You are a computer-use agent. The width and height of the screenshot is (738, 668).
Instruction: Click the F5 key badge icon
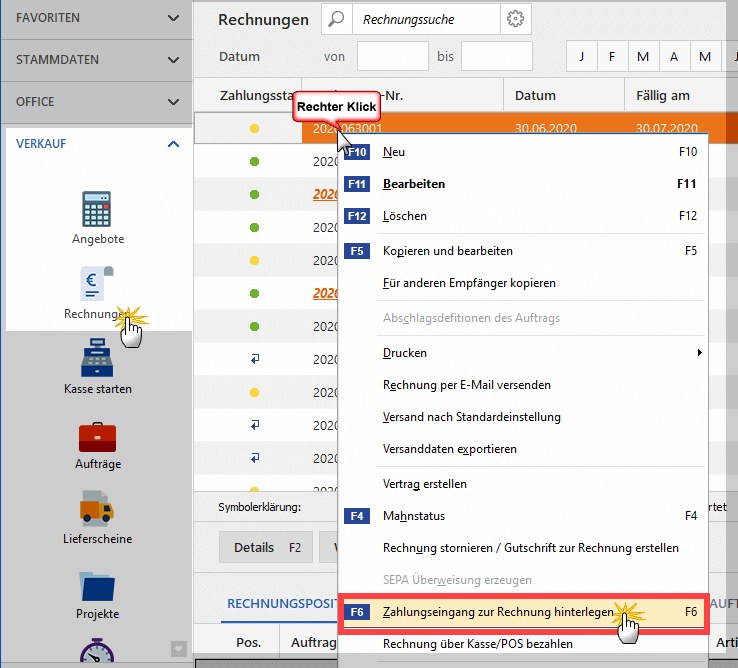click(357, 251)
